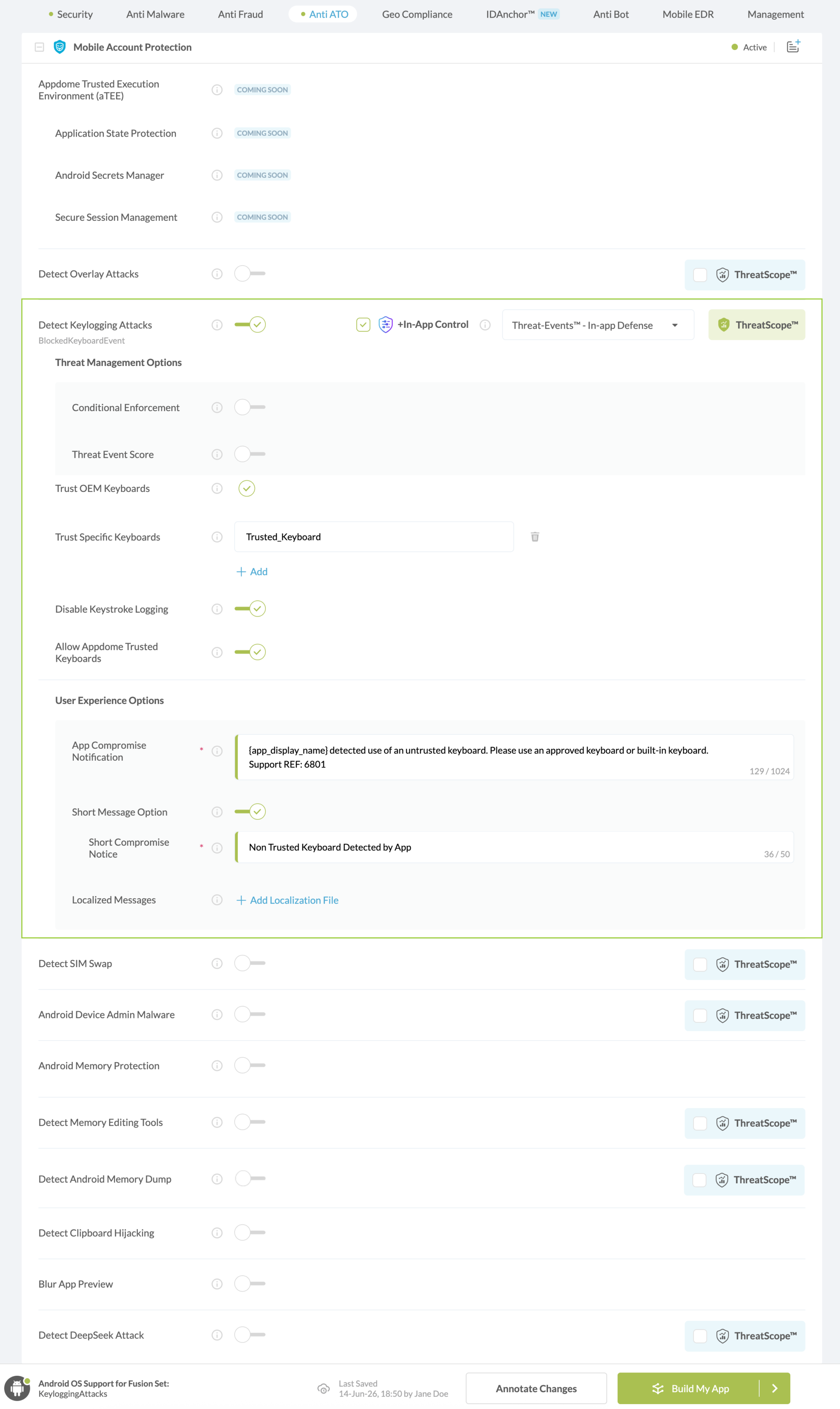Show info for Trust OEM Keyboards
This screenshot has height=1409, width=840.
217,488
